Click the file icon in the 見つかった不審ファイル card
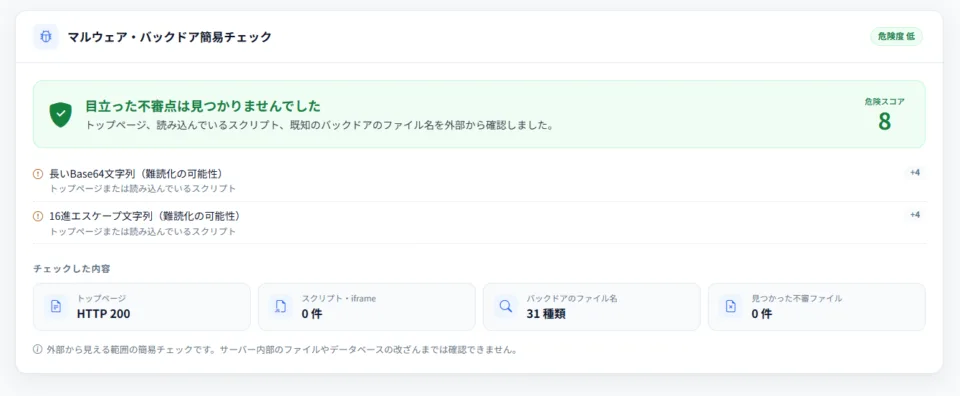This screenshot has width=960, height=396. 730,307
